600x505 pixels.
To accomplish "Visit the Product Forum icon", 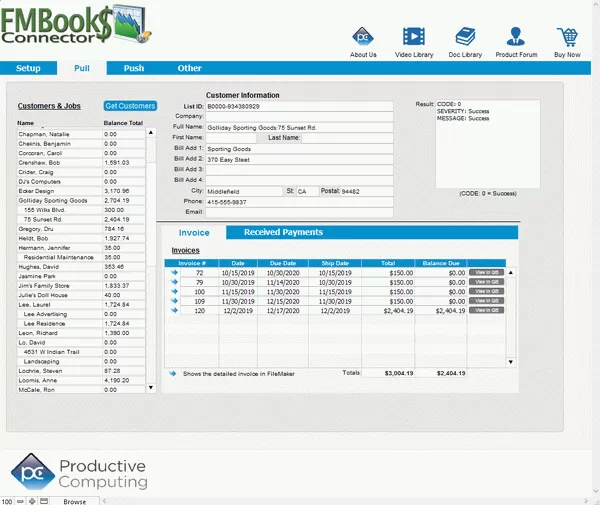I will click(x=516, y=38).
